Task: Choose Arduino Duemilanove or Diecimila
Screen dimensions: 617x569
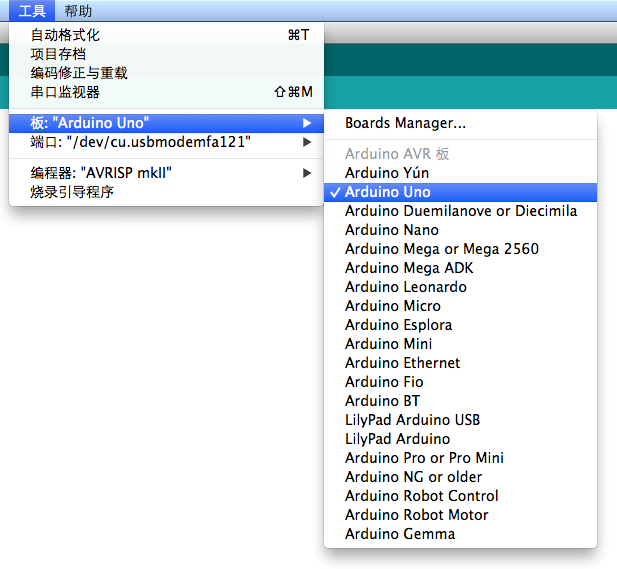Action: click(461, 211)
